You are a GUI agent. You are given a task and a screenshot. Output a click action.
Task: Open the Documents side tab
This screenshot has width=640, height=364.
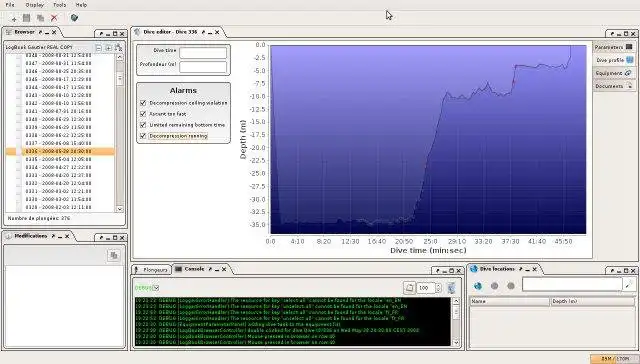point(613,86)
